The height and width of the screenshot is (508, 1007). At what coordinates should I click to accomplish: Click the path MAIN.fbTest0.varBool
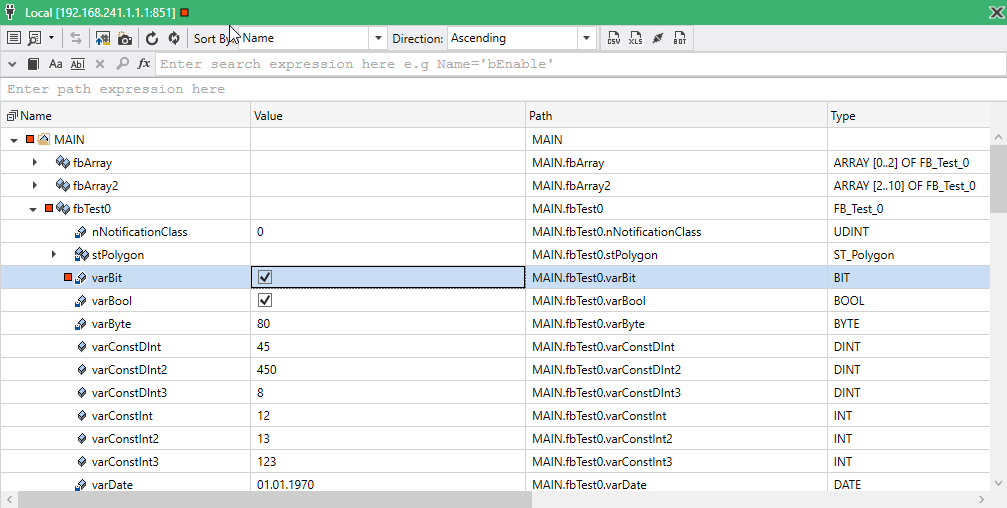point(589,301)
